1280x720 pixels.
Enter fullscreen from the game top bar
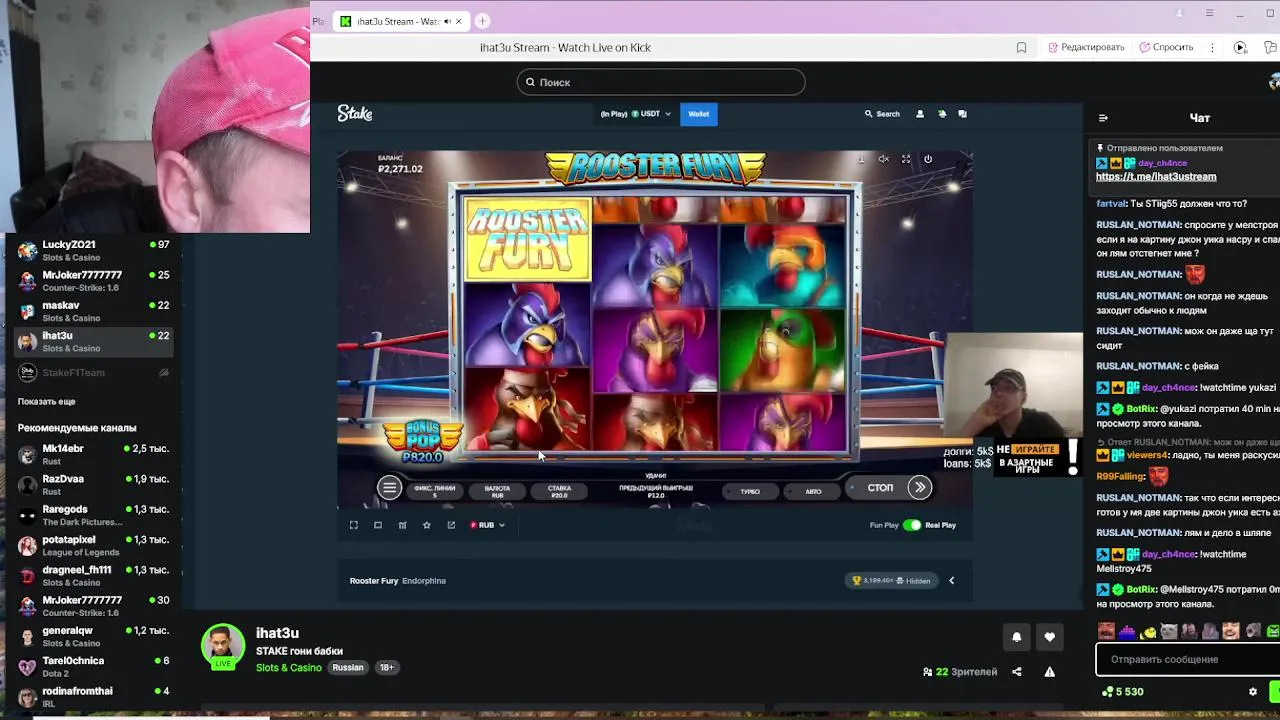[906, 159]
